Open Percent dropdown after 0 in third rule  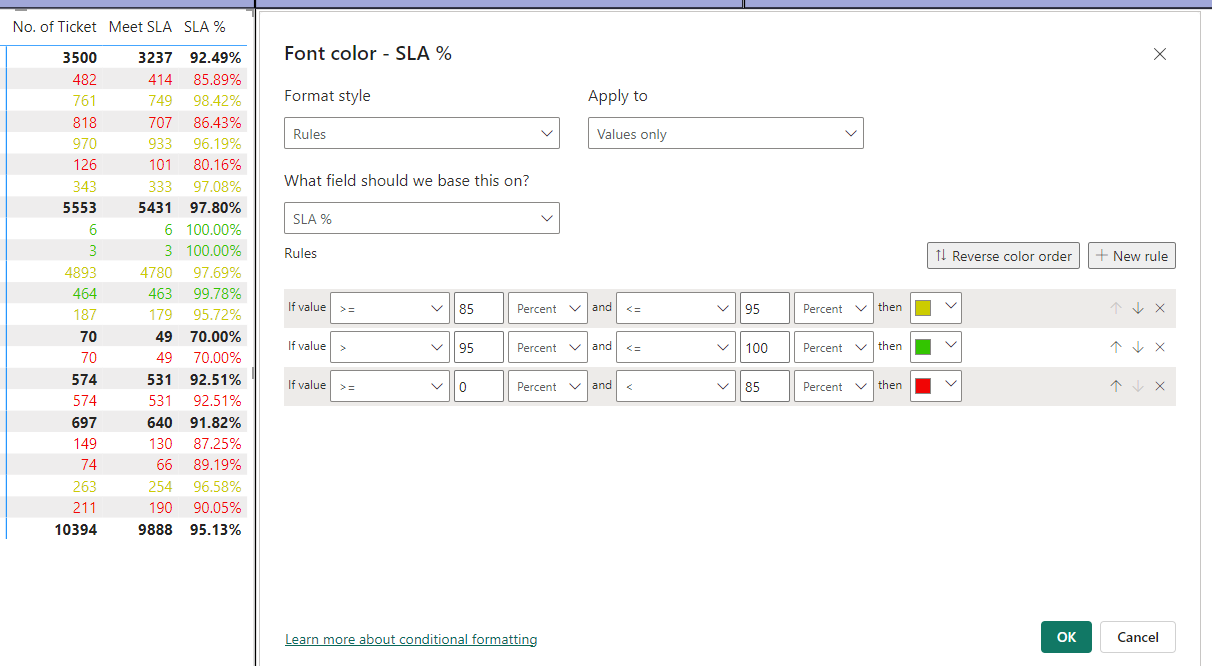coord(548,386)
